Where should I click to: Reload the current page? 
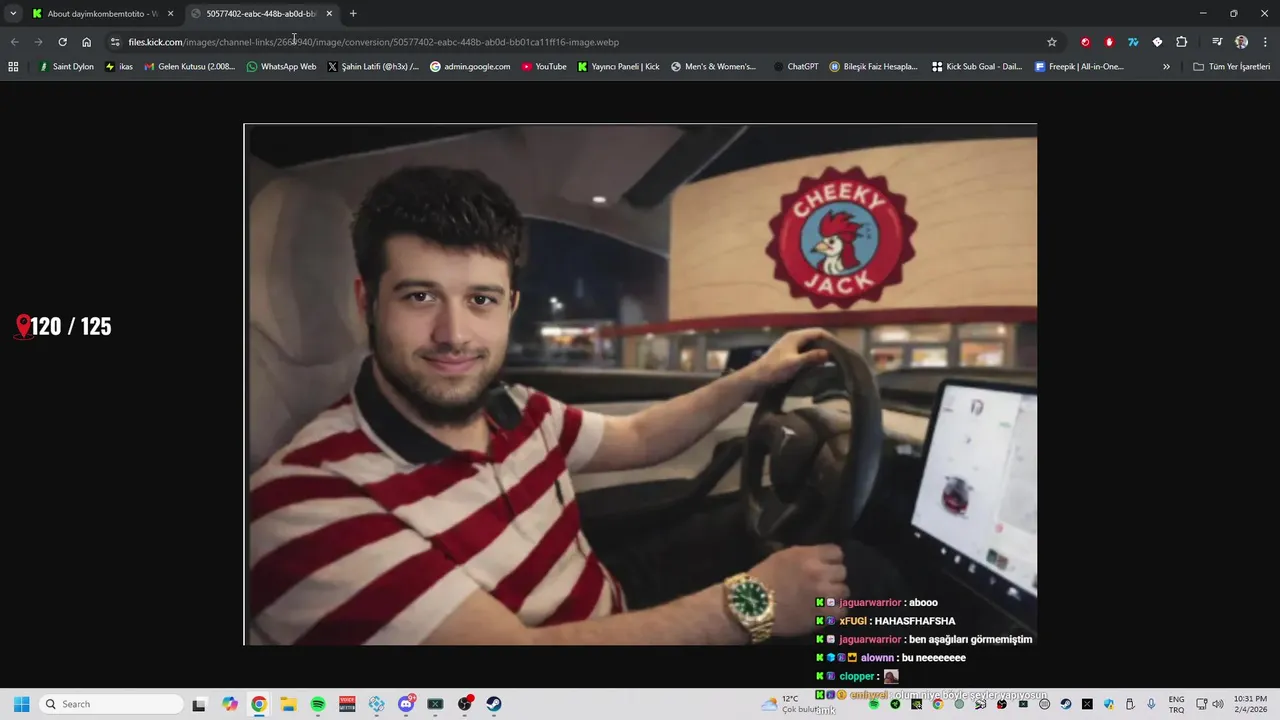[x=62, y=42]
